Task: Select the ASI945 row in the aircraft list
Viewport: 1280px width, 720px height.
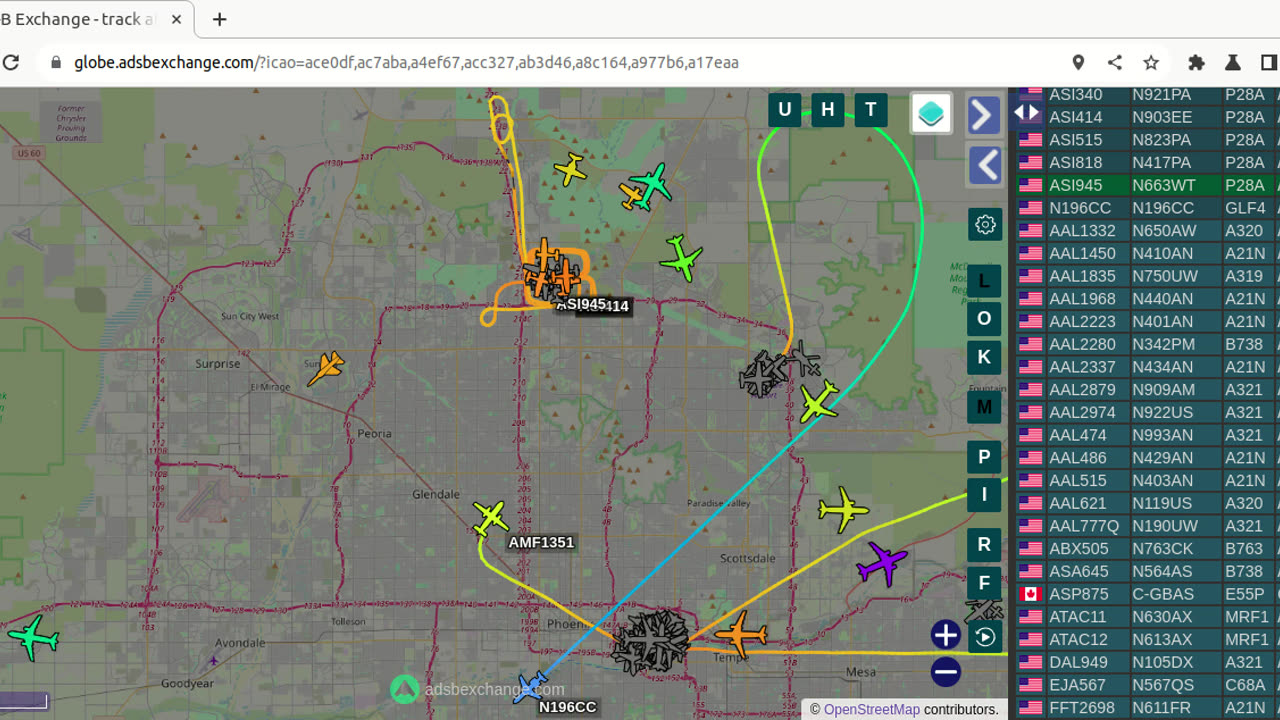Action: (x=1147, y=185)
